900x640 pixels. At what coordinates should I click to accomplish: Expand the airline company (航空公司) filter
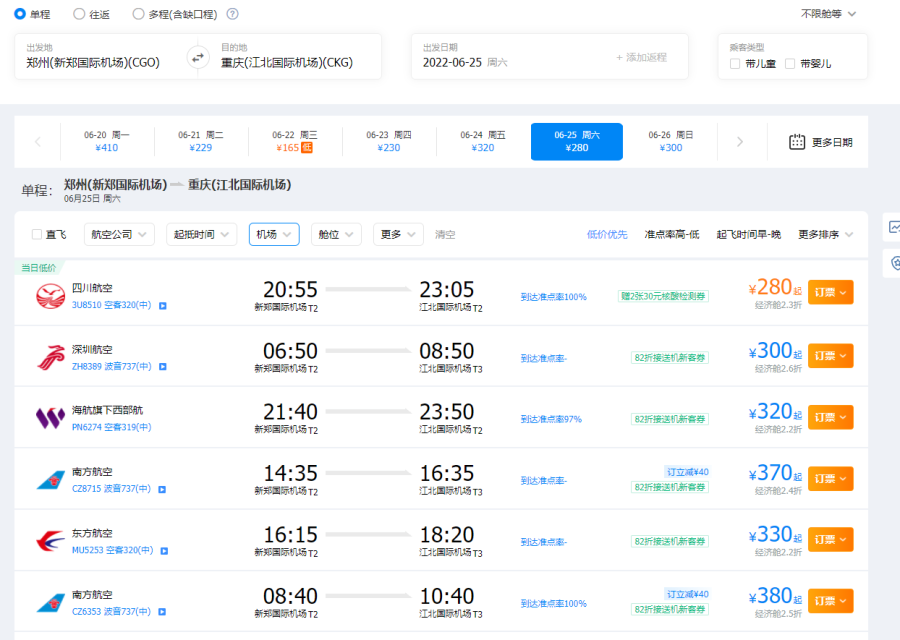pos(118,235)
